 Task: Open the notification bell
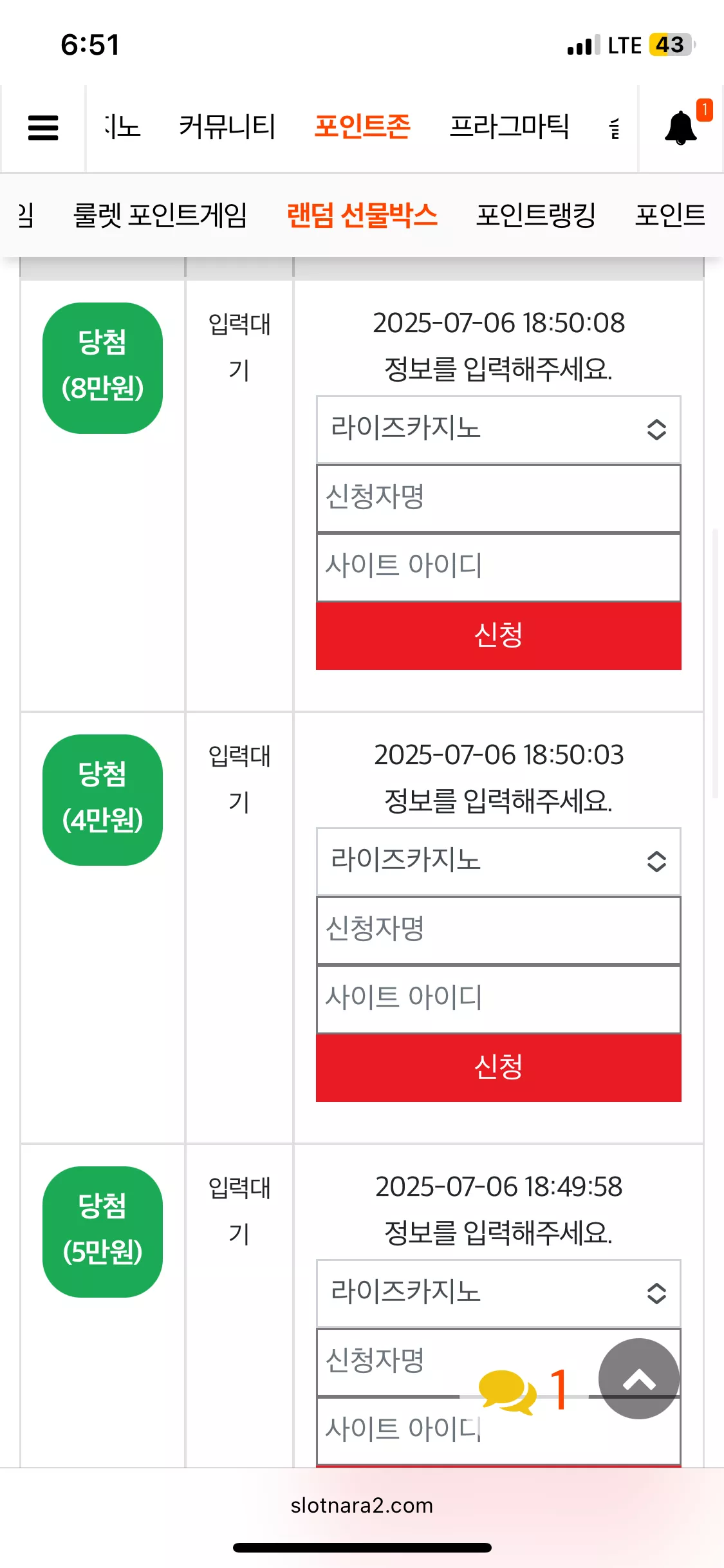tap(681, 127)
